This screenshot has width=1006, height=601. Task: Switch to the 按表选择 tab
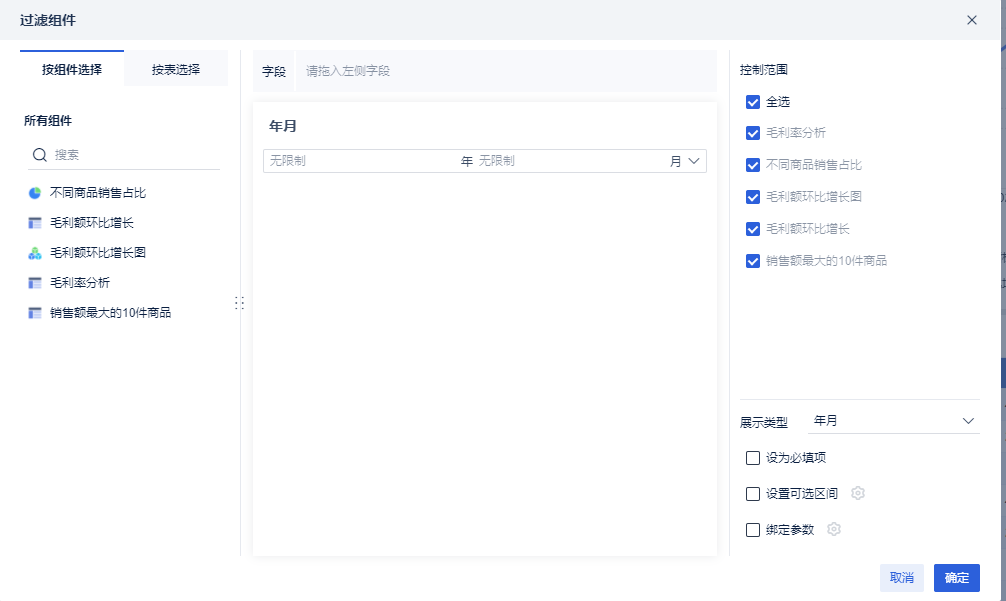click(x=176, y=70)
